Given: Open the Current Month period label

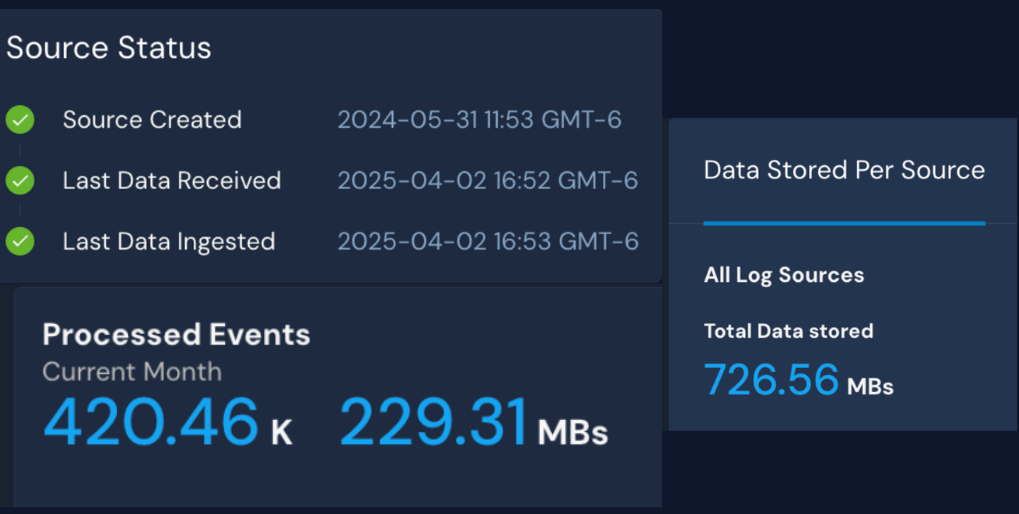Looking at the screenshot, I should click(132, 372).
